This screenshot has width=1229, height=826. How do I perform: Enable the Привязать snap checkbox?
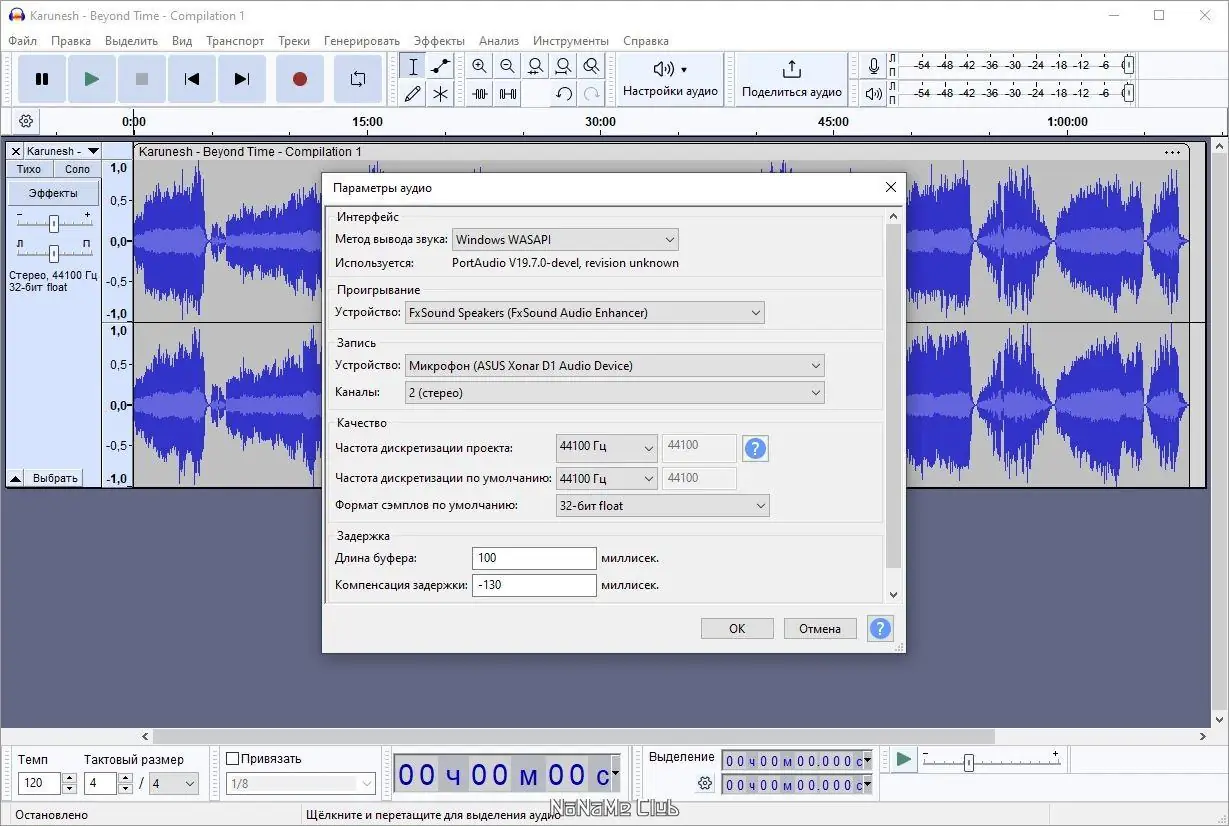coord(233,759)
